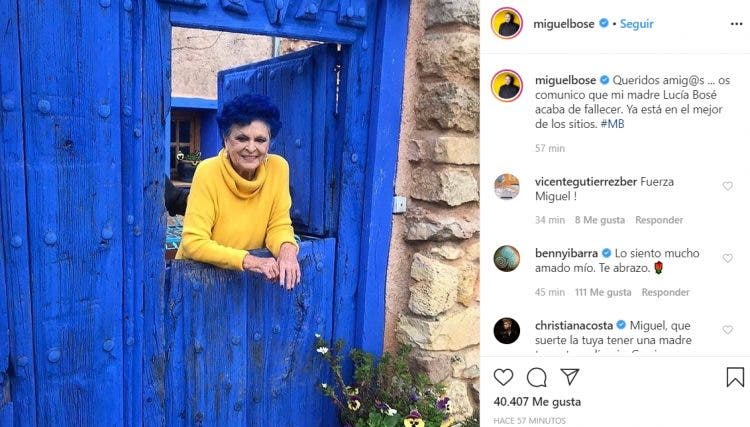Like bennyibarra's comment heart
Image resolution: width=750 pixels, height=427 pixels.
pyautogui.click(x=728, y=258)
